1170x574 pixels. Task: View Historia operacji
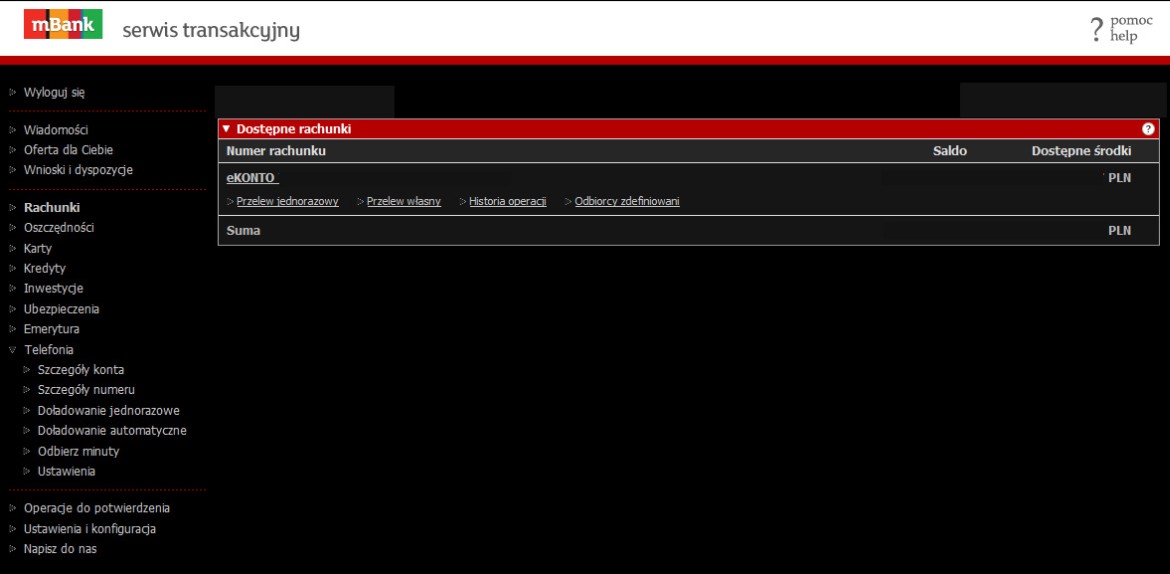click(507, 202)
